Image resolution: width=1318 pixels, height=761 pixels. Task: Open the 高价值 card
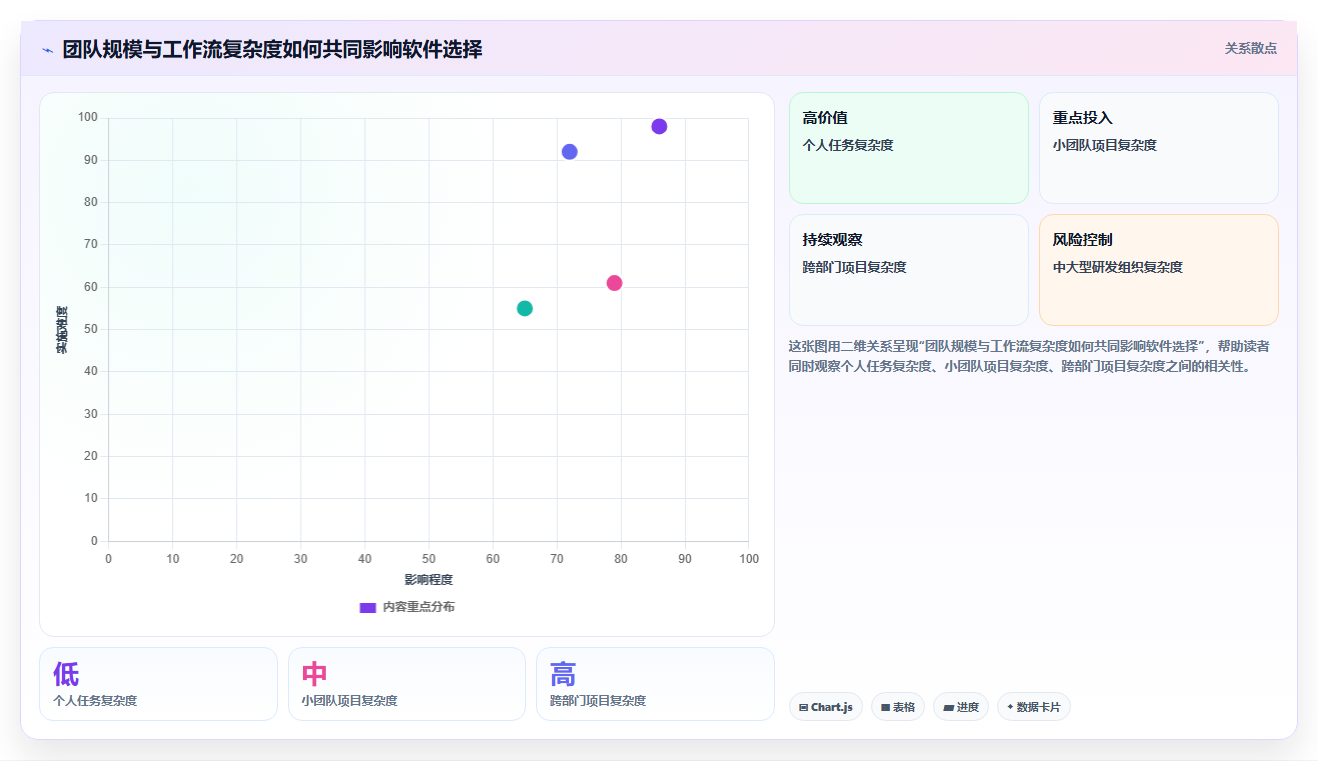(x=909, y=148)
